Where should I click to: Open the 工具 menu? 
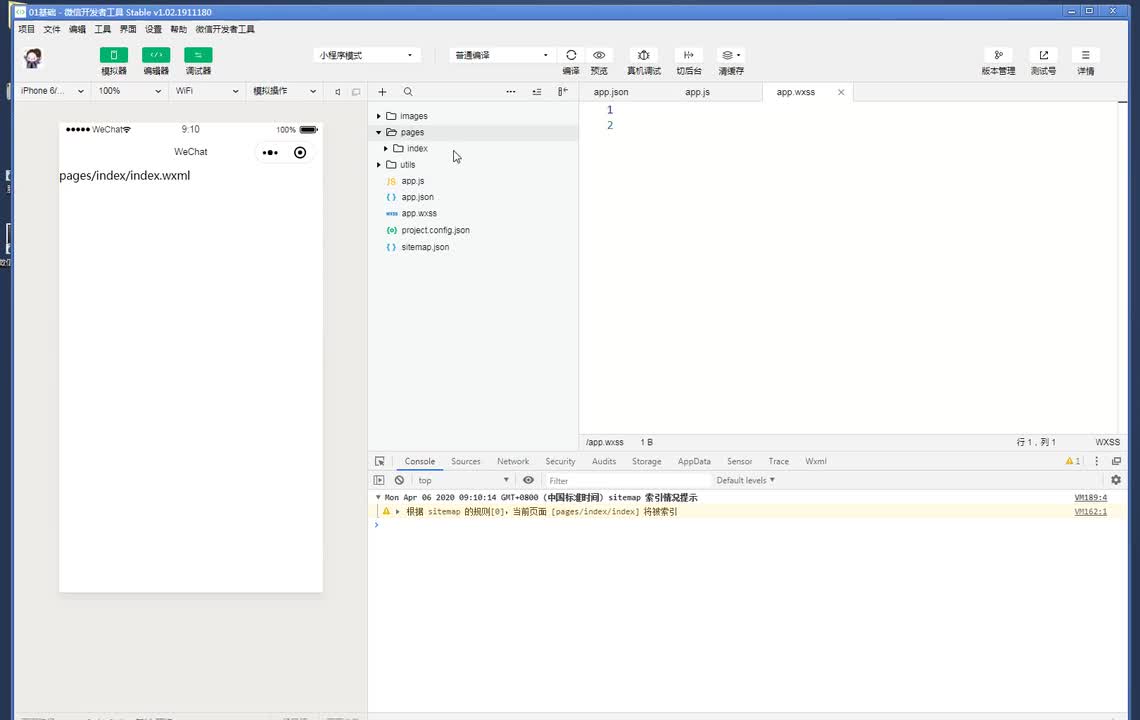(103, 29)
